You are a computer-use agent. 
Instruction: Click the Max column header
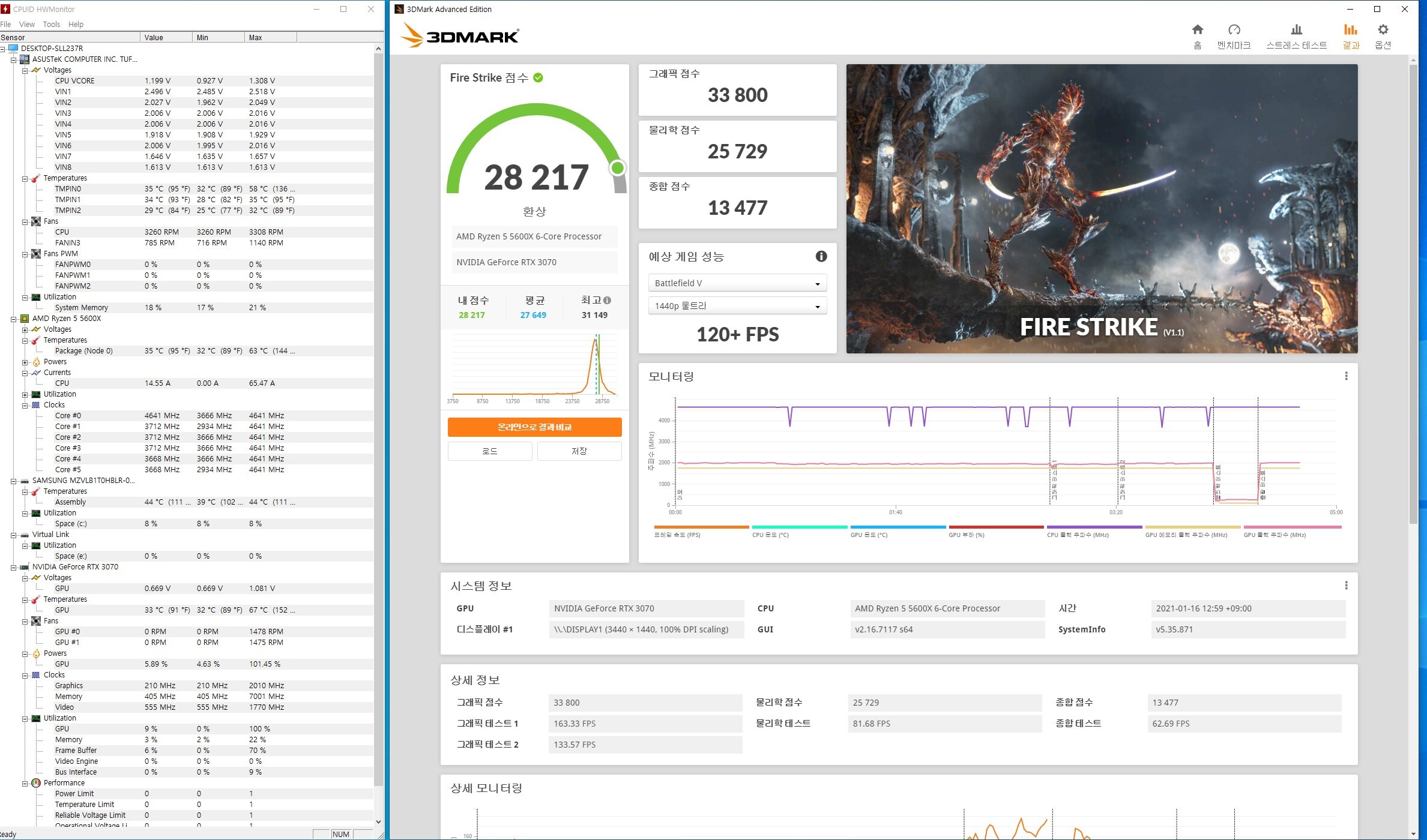(271, 37)
